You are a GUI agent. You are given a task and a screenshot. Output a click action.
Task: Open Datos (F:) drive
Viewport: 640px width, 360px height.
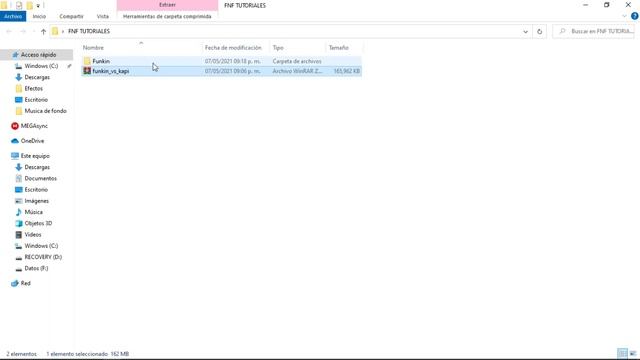coord(36,268)
